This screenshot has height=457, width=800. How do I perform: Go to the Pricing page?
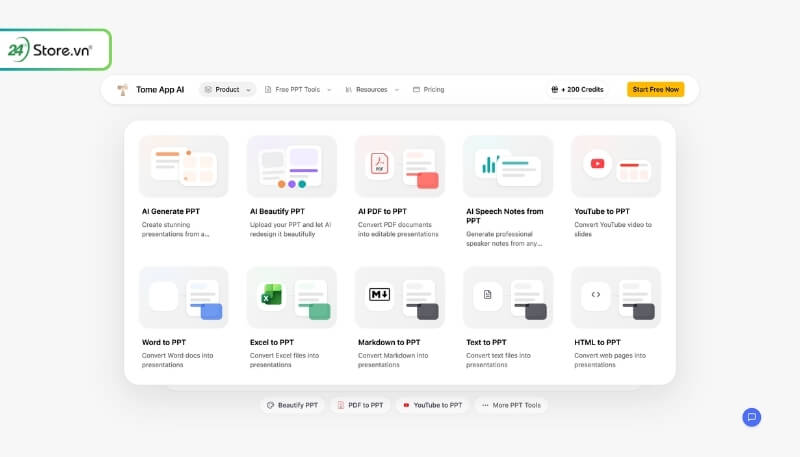429,90
